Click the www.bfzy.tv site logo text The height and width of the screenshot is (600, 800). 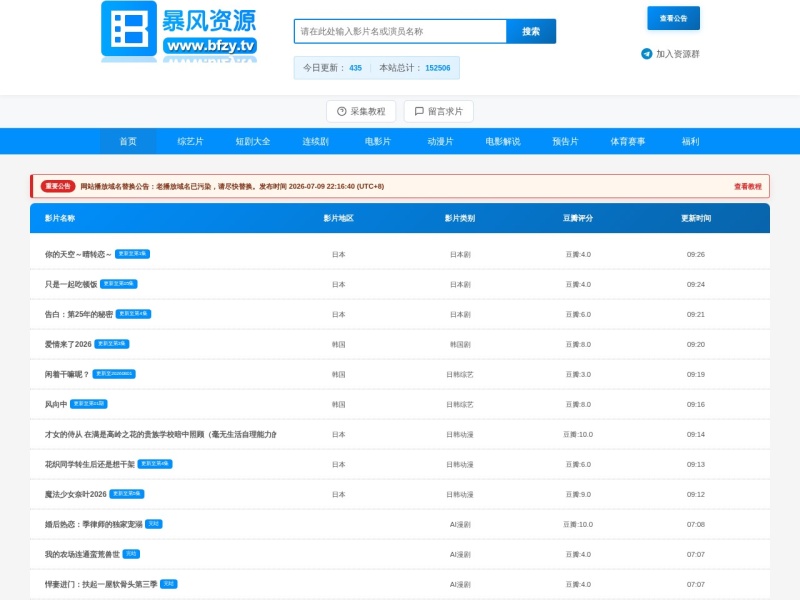point(210,46)
